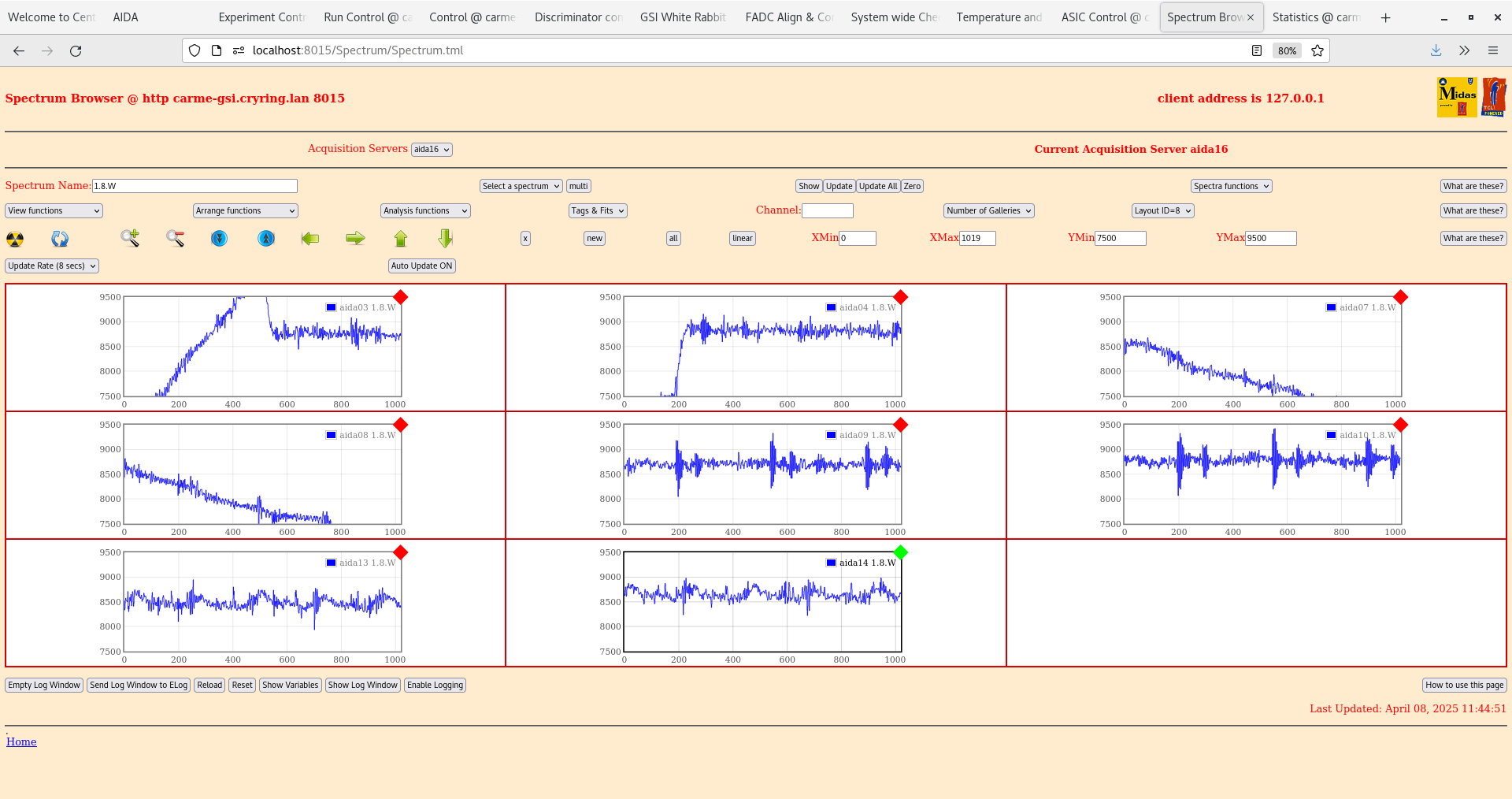Screen dimensions: 1512x799
Task: Toggle red diamond marker on aida03 plot
Action: (401, 297)
